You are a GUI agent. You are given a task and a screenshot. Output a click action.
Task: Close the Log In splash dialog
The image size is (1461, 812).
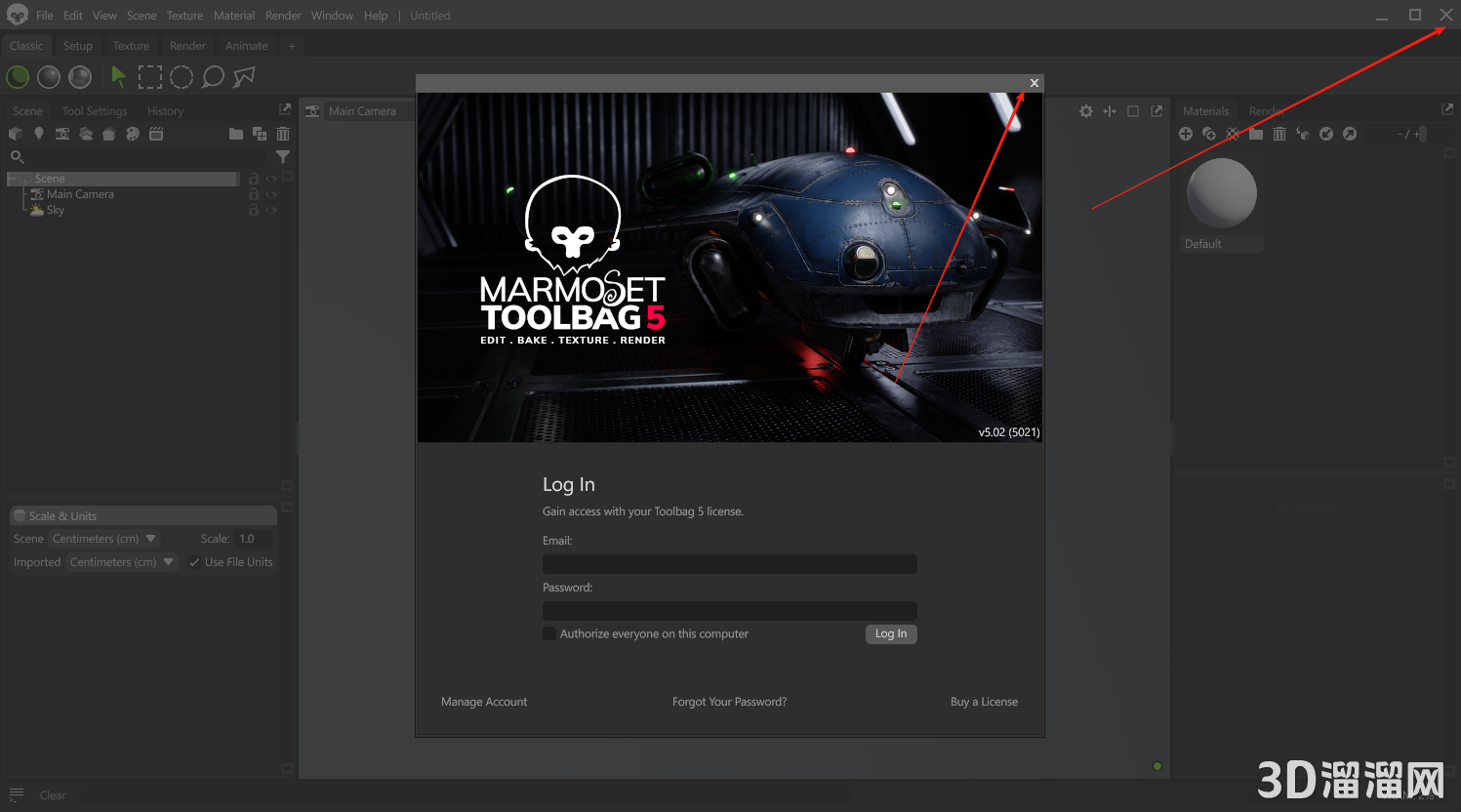[1035, 83]
